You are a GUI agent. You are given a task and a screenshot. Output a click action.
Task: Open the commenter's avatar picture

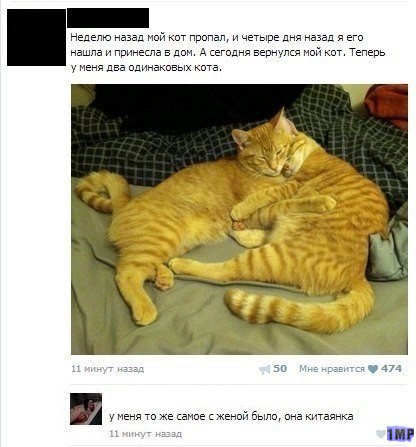coord(86,409)
